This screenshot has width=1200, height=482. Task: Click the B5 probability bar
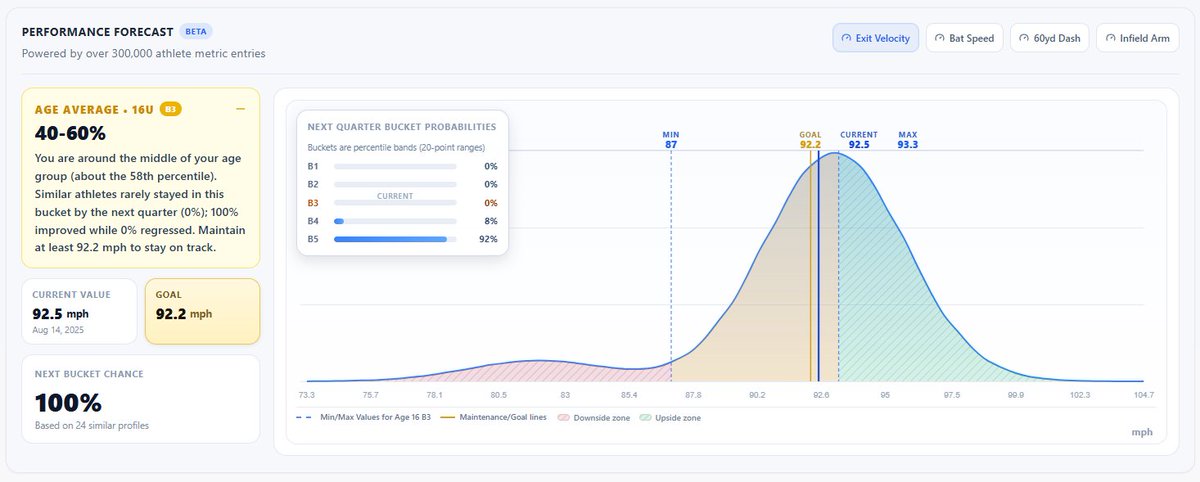click(395, 239)
